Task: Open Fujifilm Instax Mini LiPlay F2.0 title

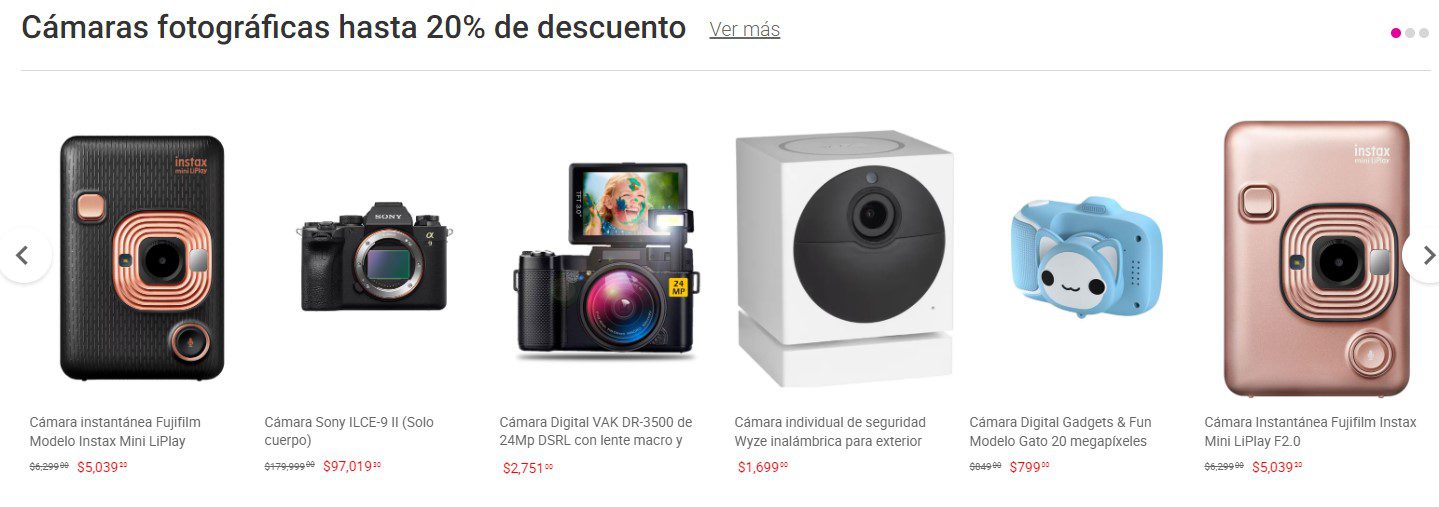Action: (1310, 432)
